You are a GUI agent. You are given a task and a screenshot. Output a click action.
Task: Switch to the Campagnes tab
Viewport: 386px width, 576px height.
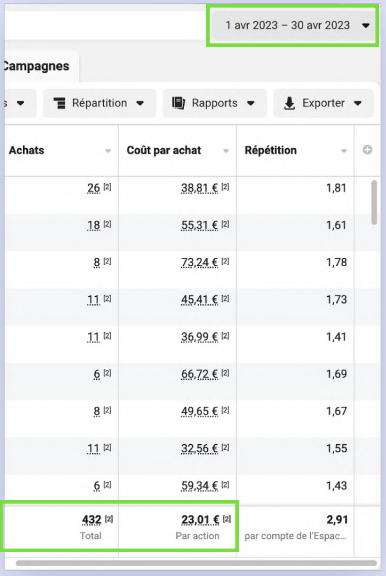(x=37, y=66)
